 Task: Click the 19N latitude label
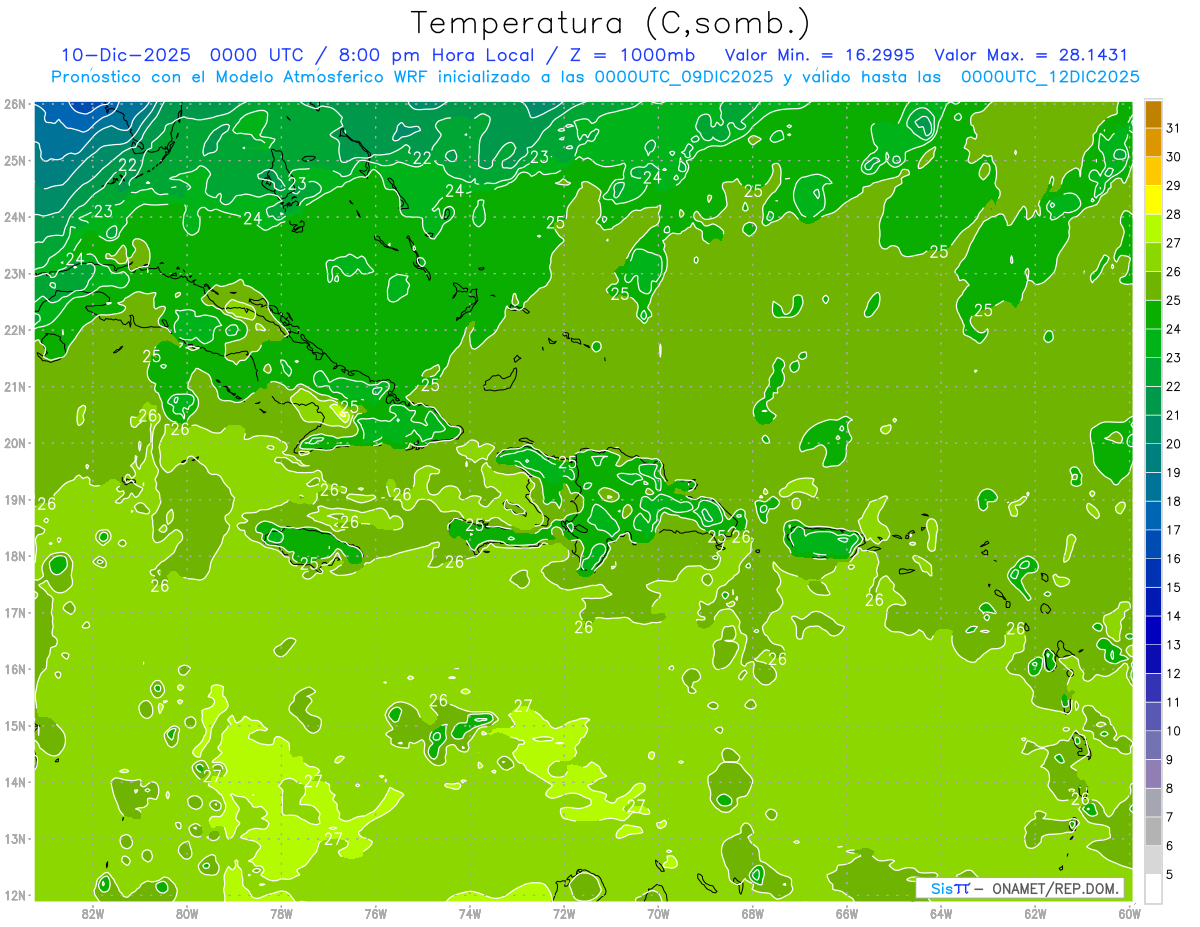(15, 500)
